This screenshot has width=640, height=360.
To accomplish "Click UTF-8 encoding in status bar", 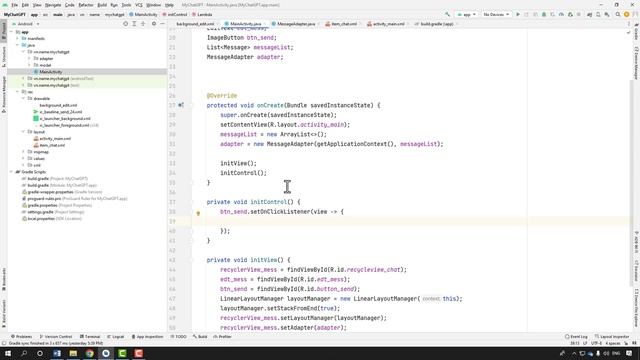I will pos(596,344).
